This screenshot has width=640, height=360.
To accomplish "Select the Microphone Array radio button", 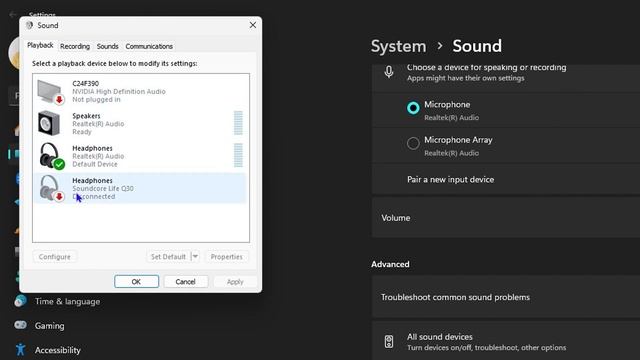I will [x=413, y=143].
